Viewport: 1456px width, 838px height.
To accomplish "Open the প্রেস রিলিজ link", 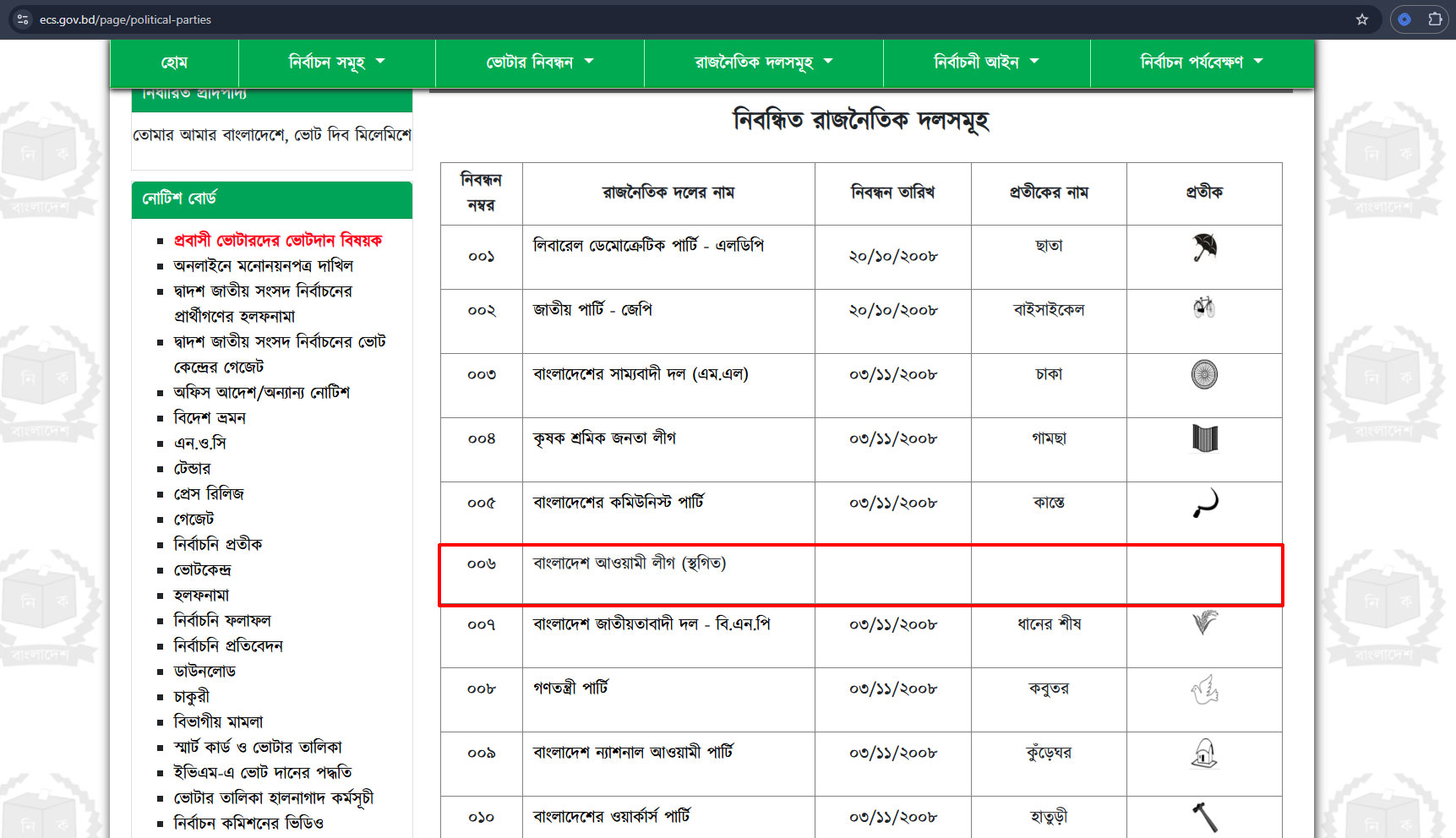I will pyautogui.click(x=209, y=494).
